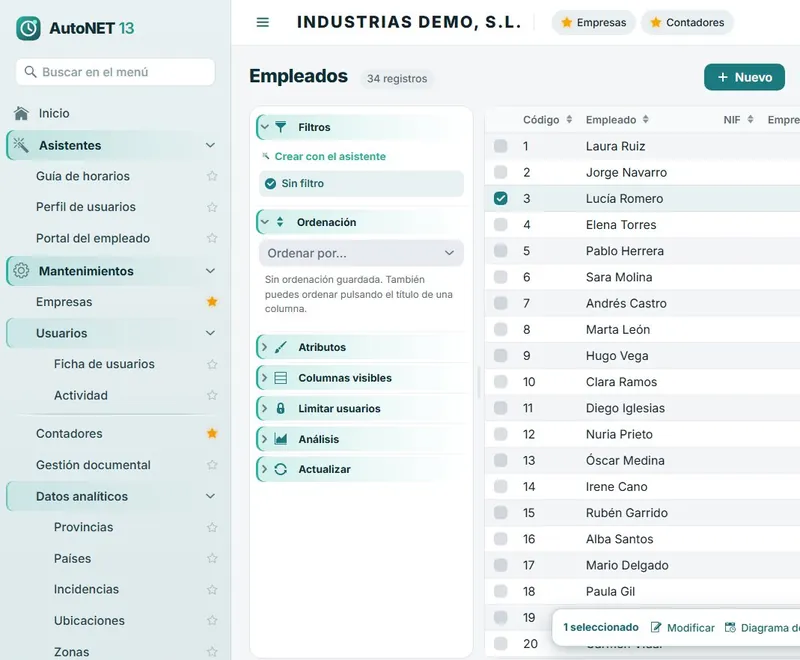
Task: Open the Provincias menu item
Action: point(84,527)
